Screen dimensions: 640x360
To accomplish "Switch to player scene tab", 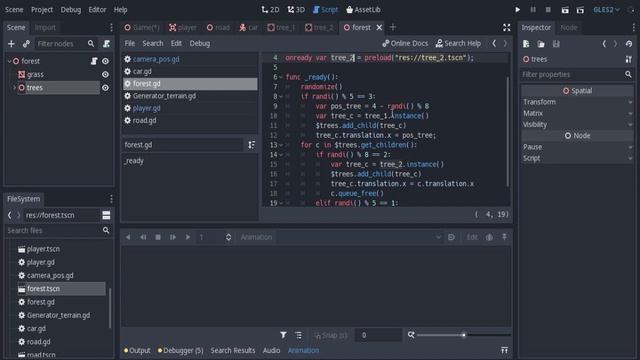I will tap(182, 27).
